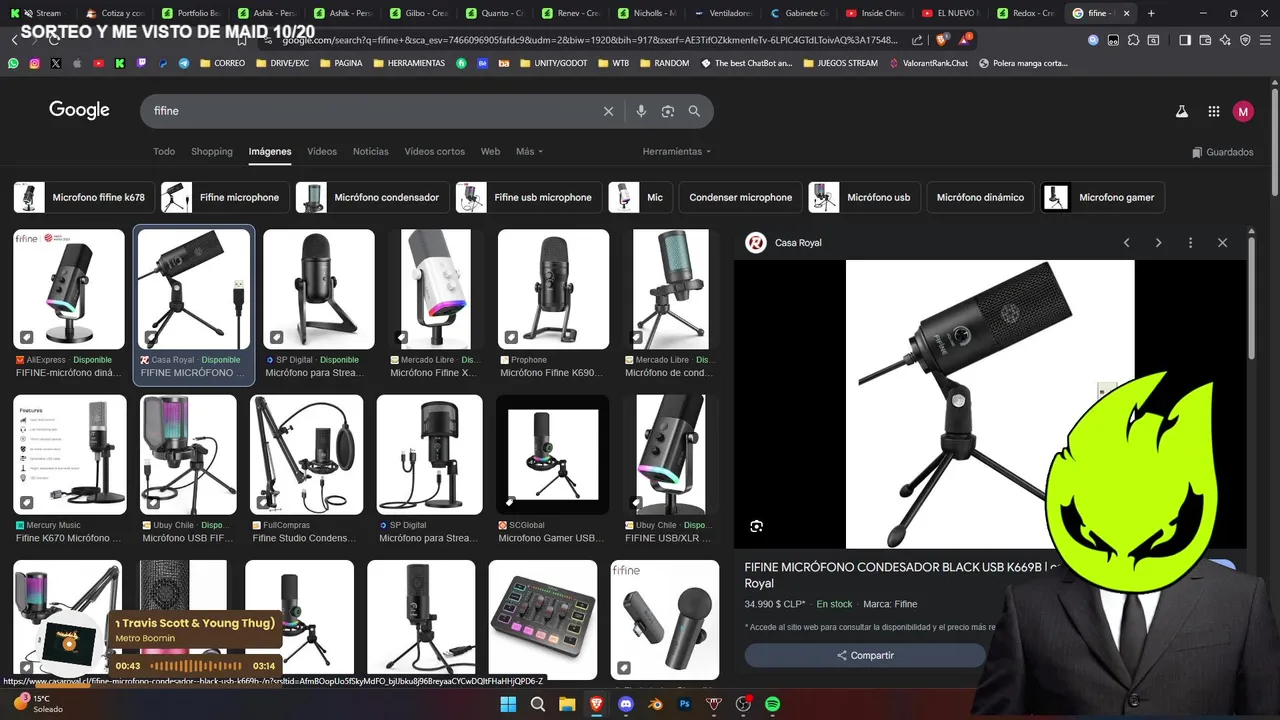The width and height of the screenshot is (1280, 720).
Task: Switch to the Shopping results tab
Action: 212,151
